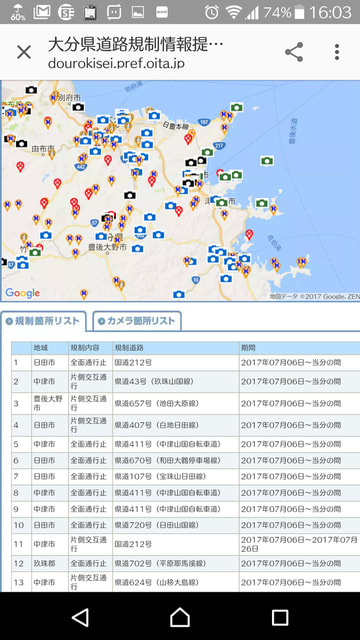360x640 pixels.
Task: Tap the Android home button
Action: [x=180, y=617]
